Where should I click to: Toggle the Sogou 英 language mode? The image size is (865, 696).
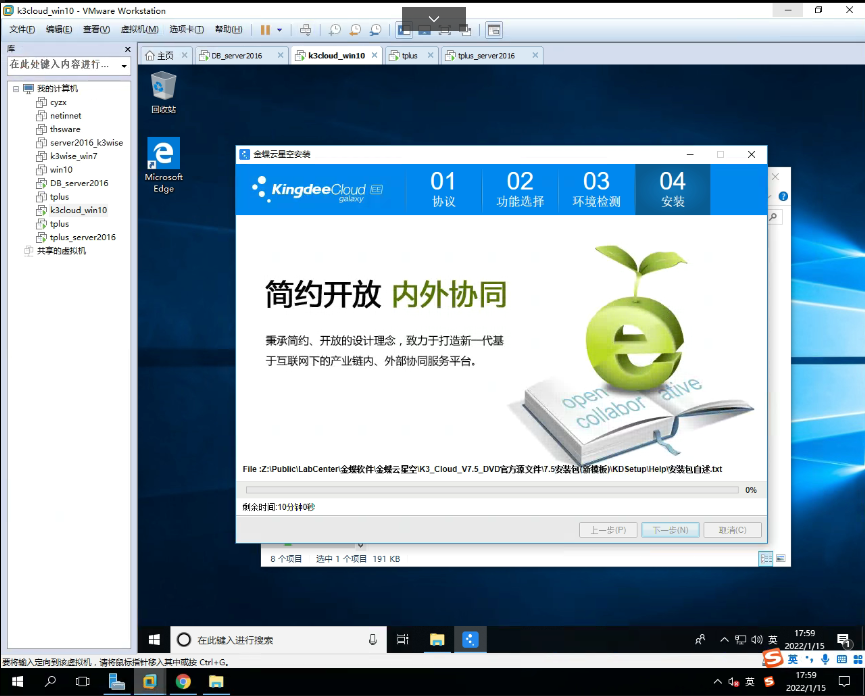click(793, 659)
